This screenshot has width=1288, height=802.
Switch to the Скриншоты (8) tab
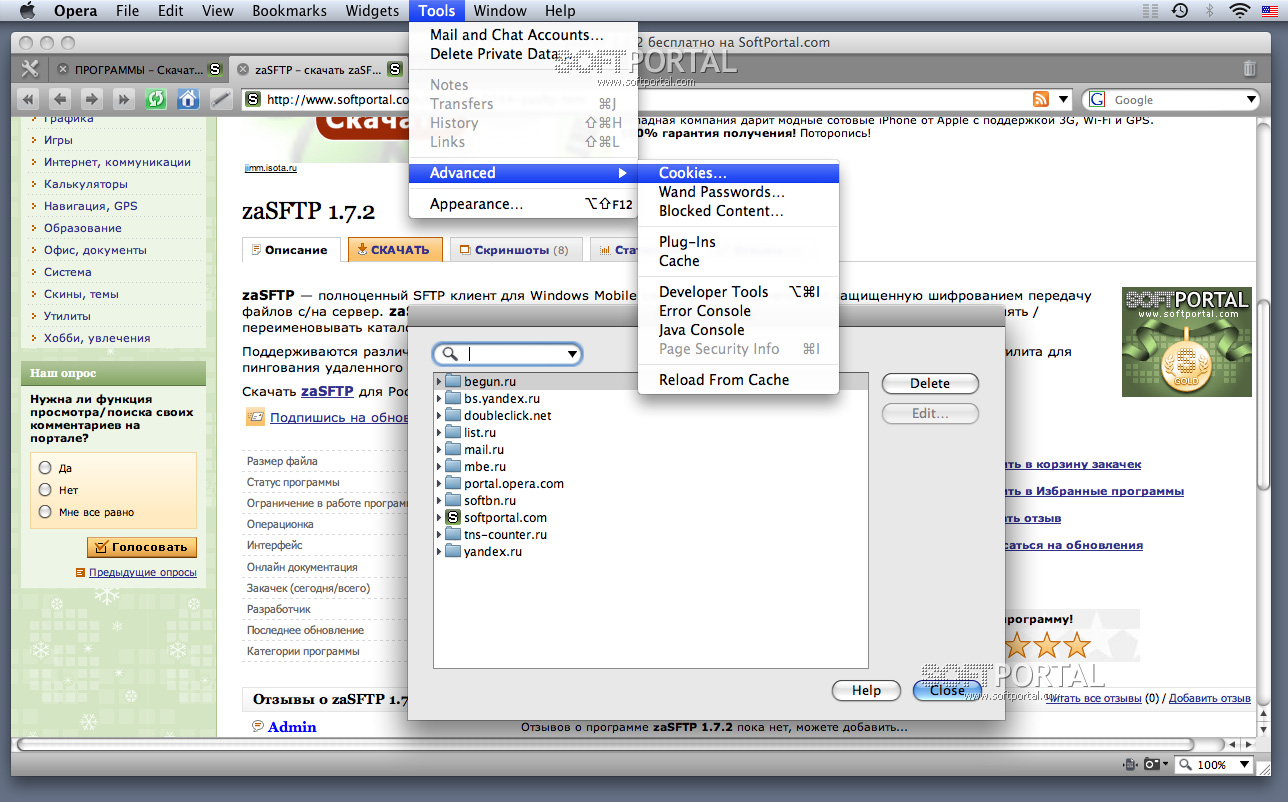pos(516,250)
